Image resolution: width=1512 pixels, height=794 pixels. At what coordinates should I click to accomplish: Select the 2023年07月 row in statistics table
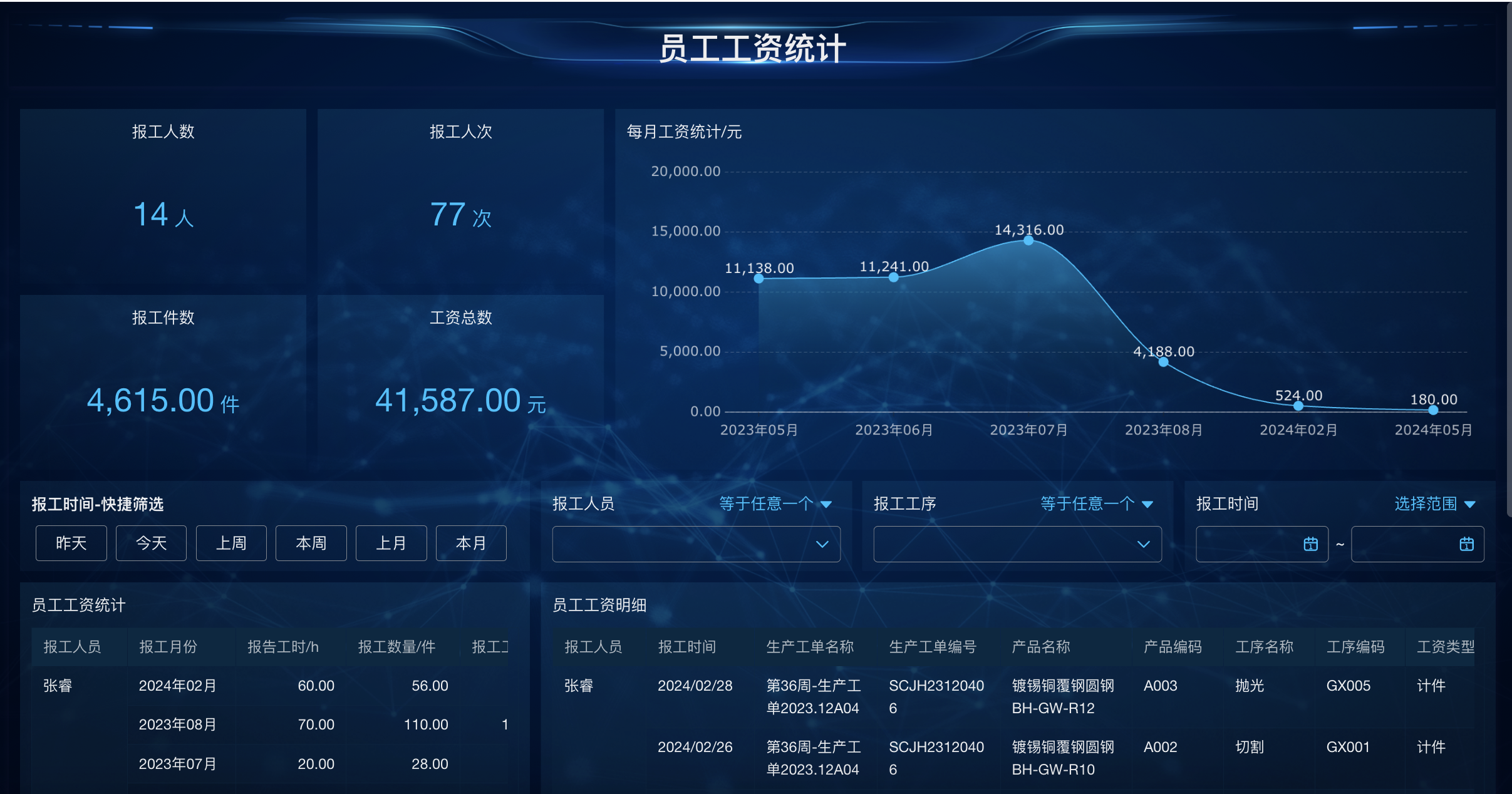click(318, 764)
